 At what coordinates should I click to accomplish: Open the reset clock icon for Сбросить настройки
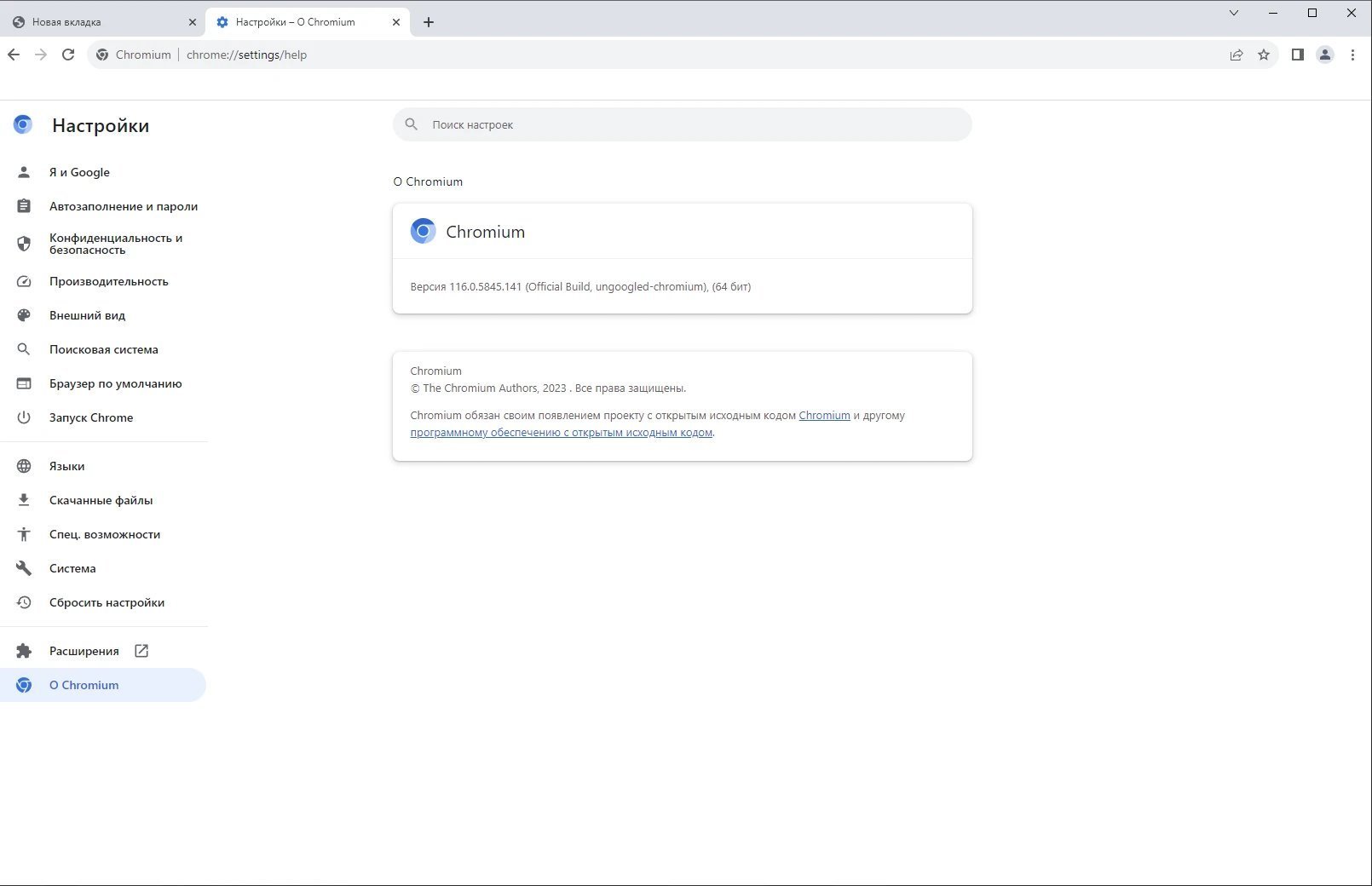(24, 602)
